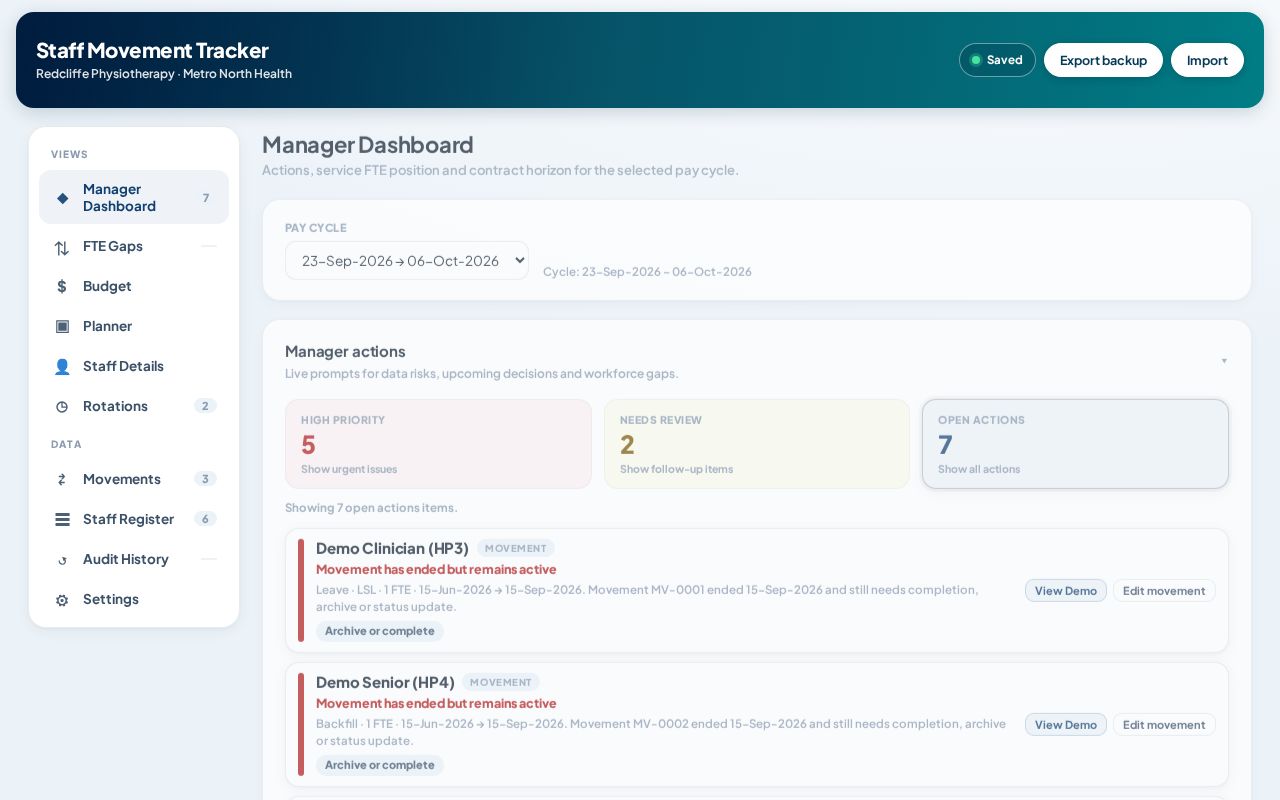Click the Planner square icon
Image resolution: width=1280 pixels, height=800 pixels.
coord(62,326)
